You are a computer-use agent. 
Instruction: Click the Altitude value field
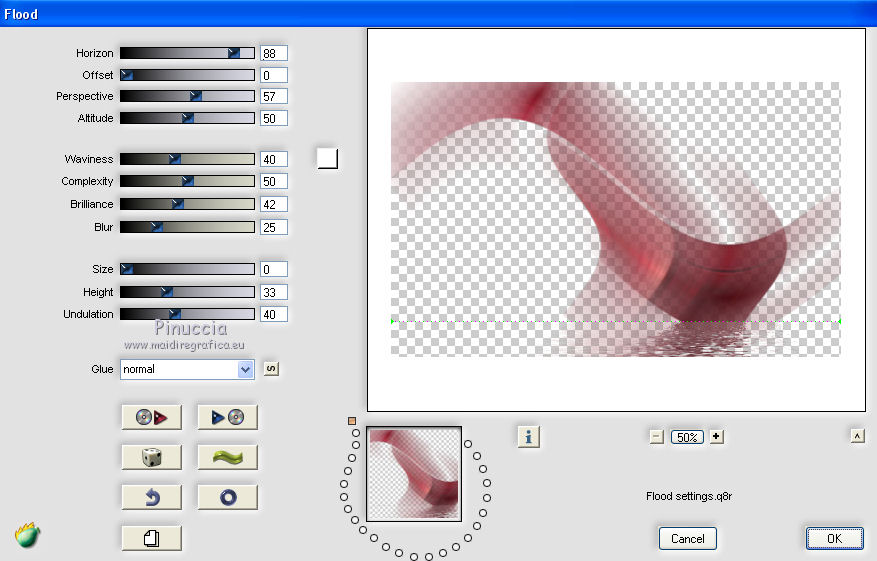(274, 118)
